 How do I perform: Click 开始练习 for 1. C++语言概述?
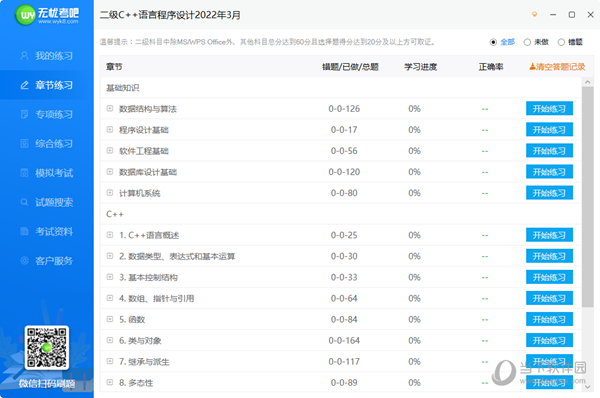click(549, 235)
